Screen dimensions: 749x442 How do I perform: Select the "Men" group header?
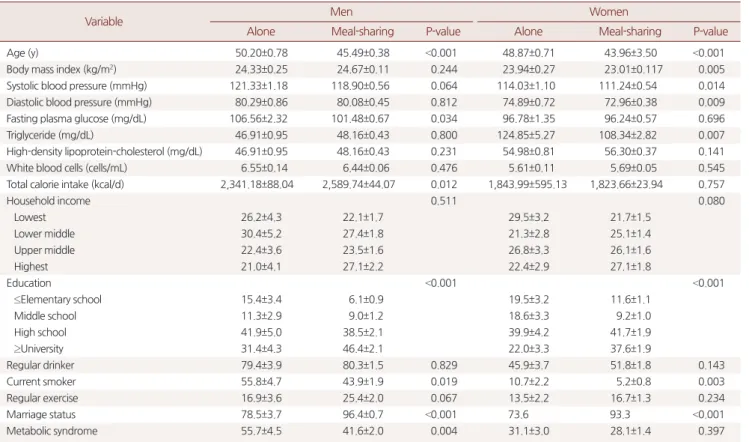pos(341,11)
